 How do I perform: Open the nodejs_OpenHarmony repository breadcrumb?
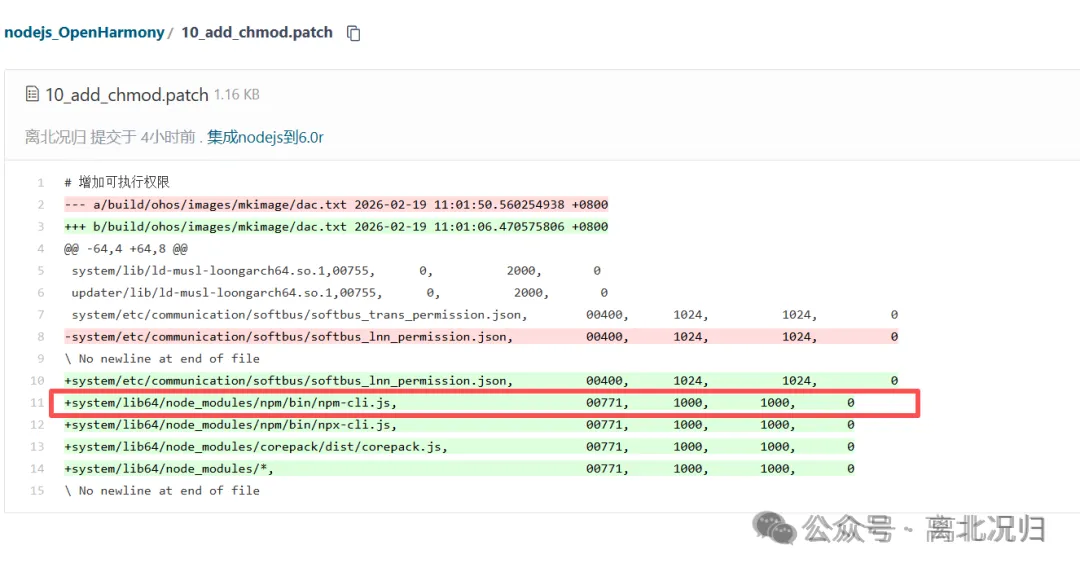[84, 32]
